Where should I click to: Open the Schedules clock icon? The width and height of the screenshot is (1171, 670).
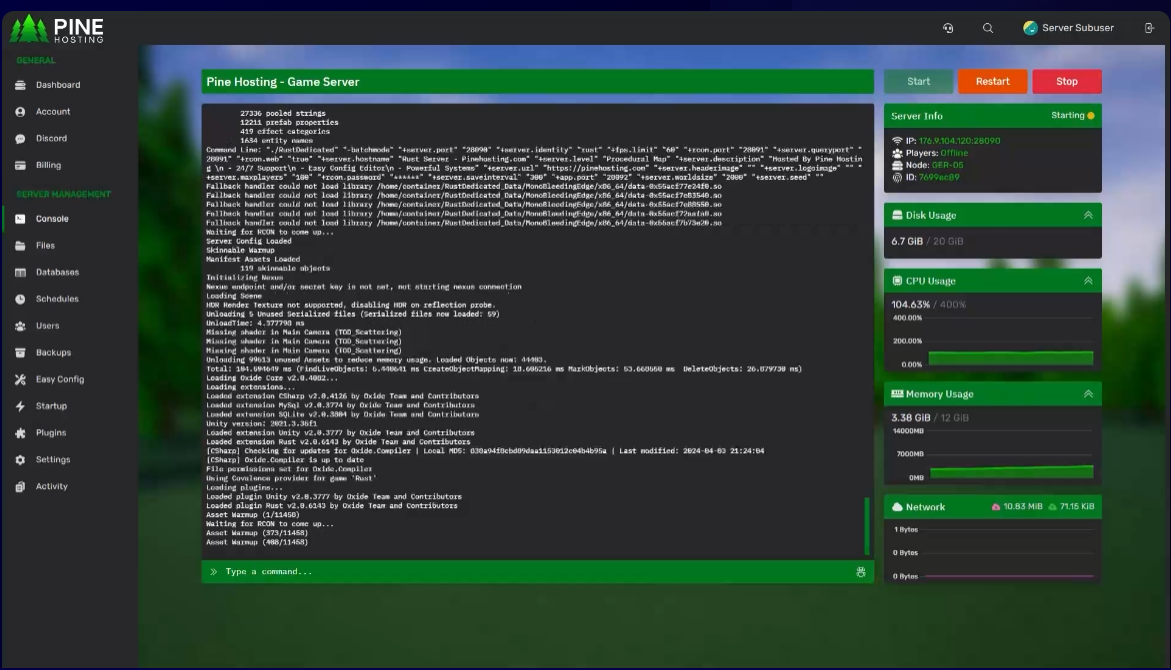(x=20, y=300)
